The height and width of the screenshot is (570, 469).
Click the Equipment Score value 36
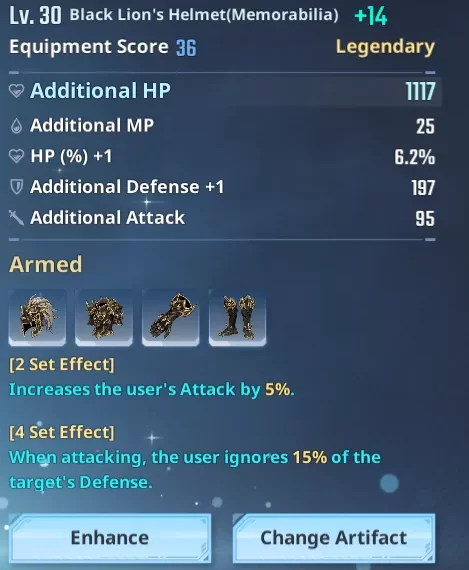click(x=186, y=48)
